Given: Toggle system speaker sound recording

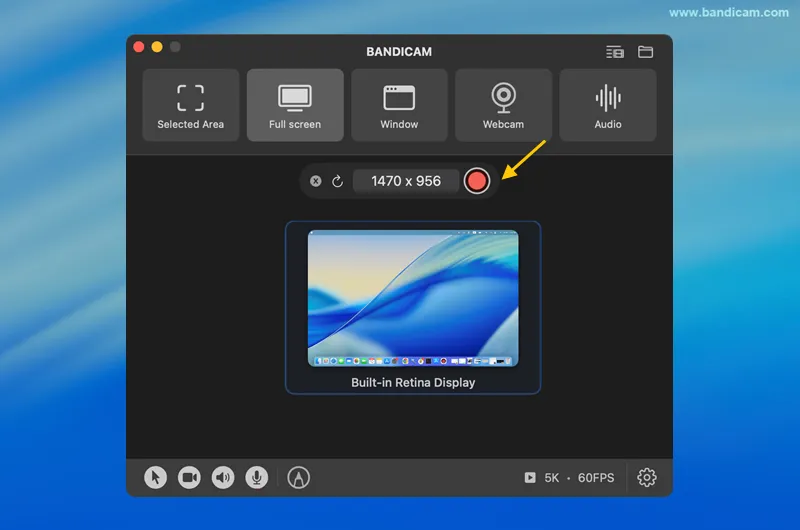Looking at the screenshot, I should (223, 477).
